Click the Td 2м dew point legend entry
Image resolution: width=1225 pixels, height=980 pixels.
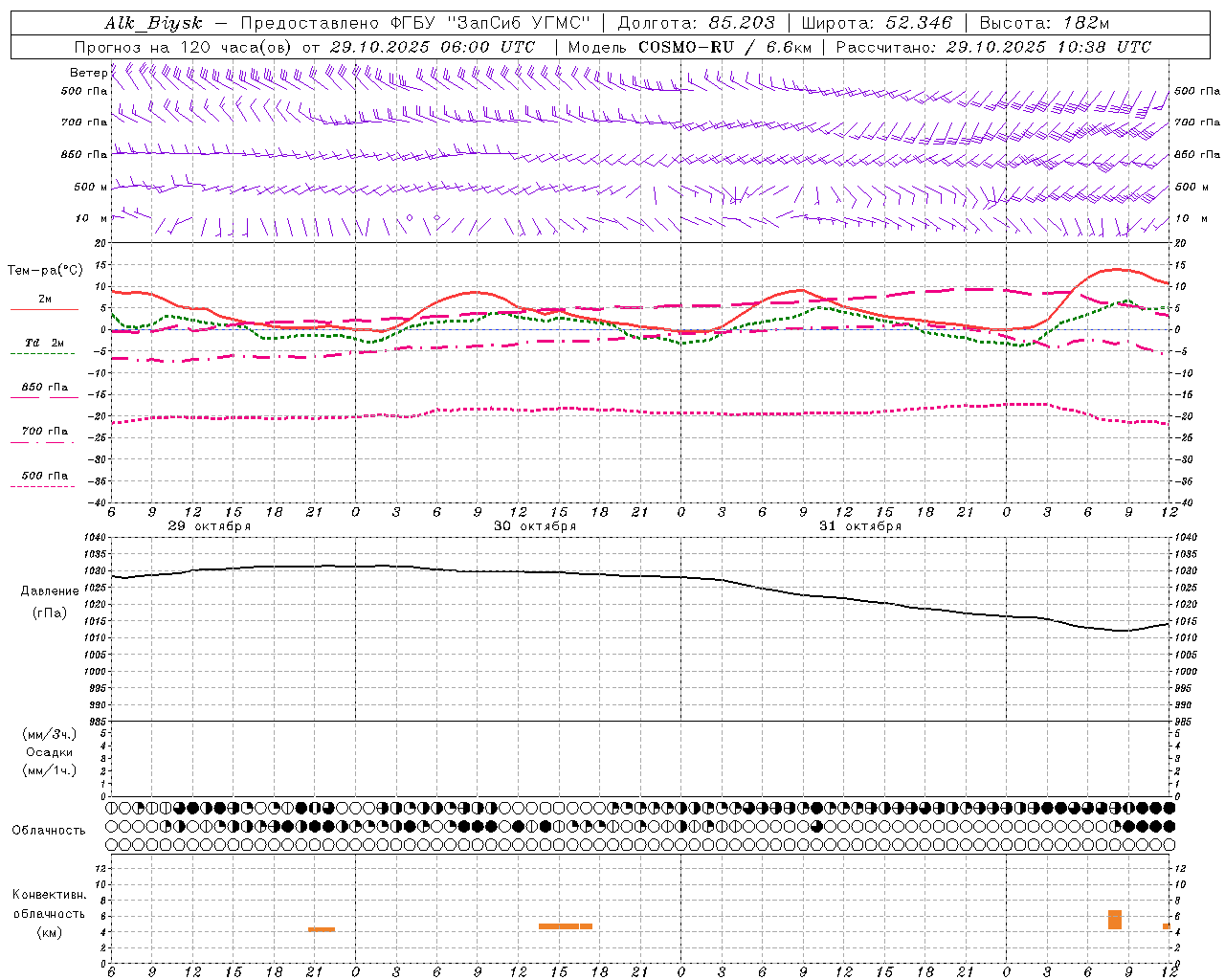tap(44, 345)
